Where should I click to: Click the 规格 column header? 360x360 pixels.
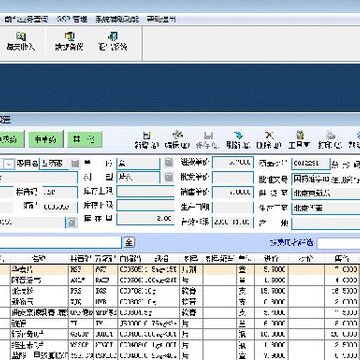(162, 258)
